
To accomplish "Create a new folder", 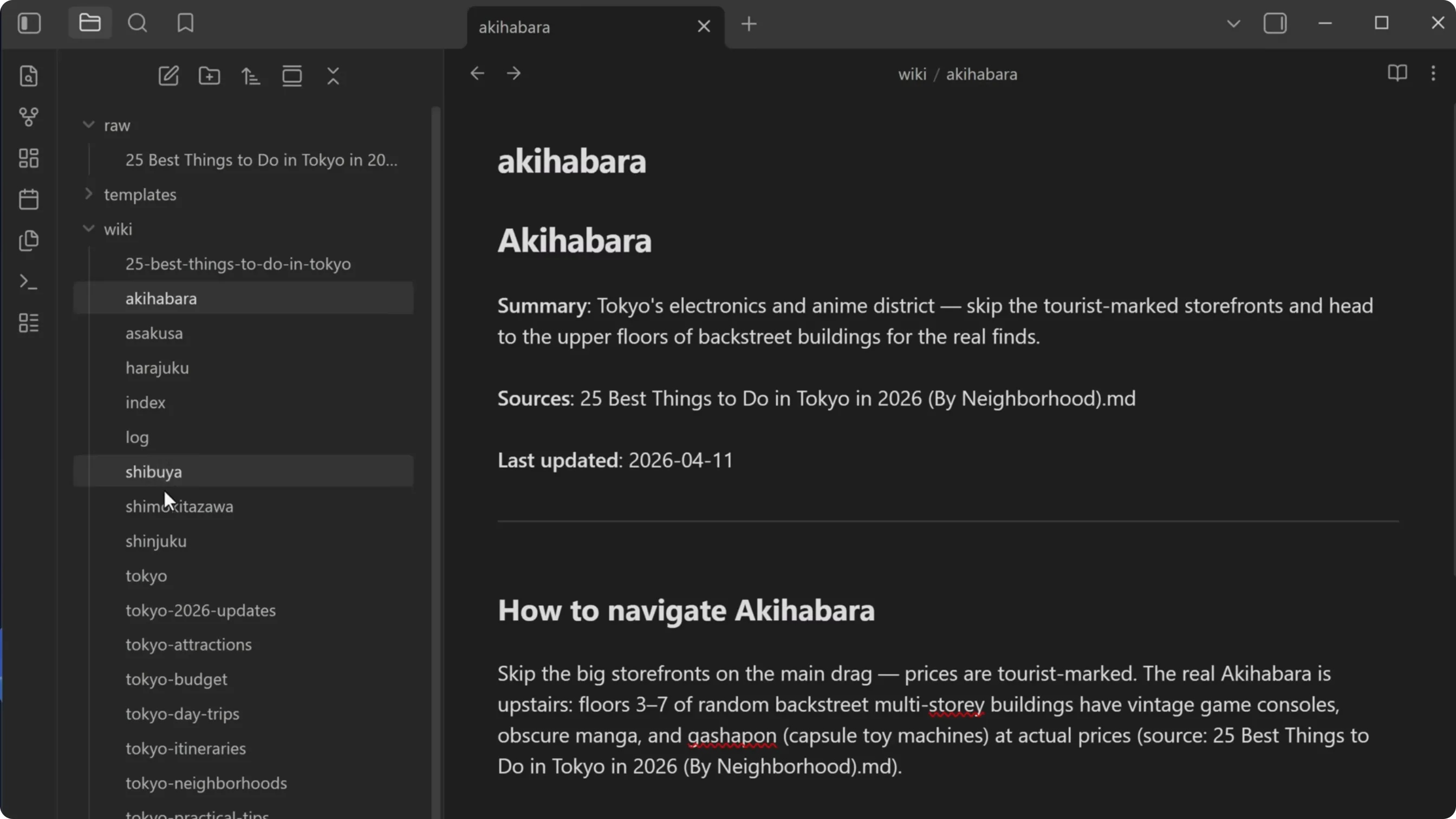I will click(x=210, y=76).
